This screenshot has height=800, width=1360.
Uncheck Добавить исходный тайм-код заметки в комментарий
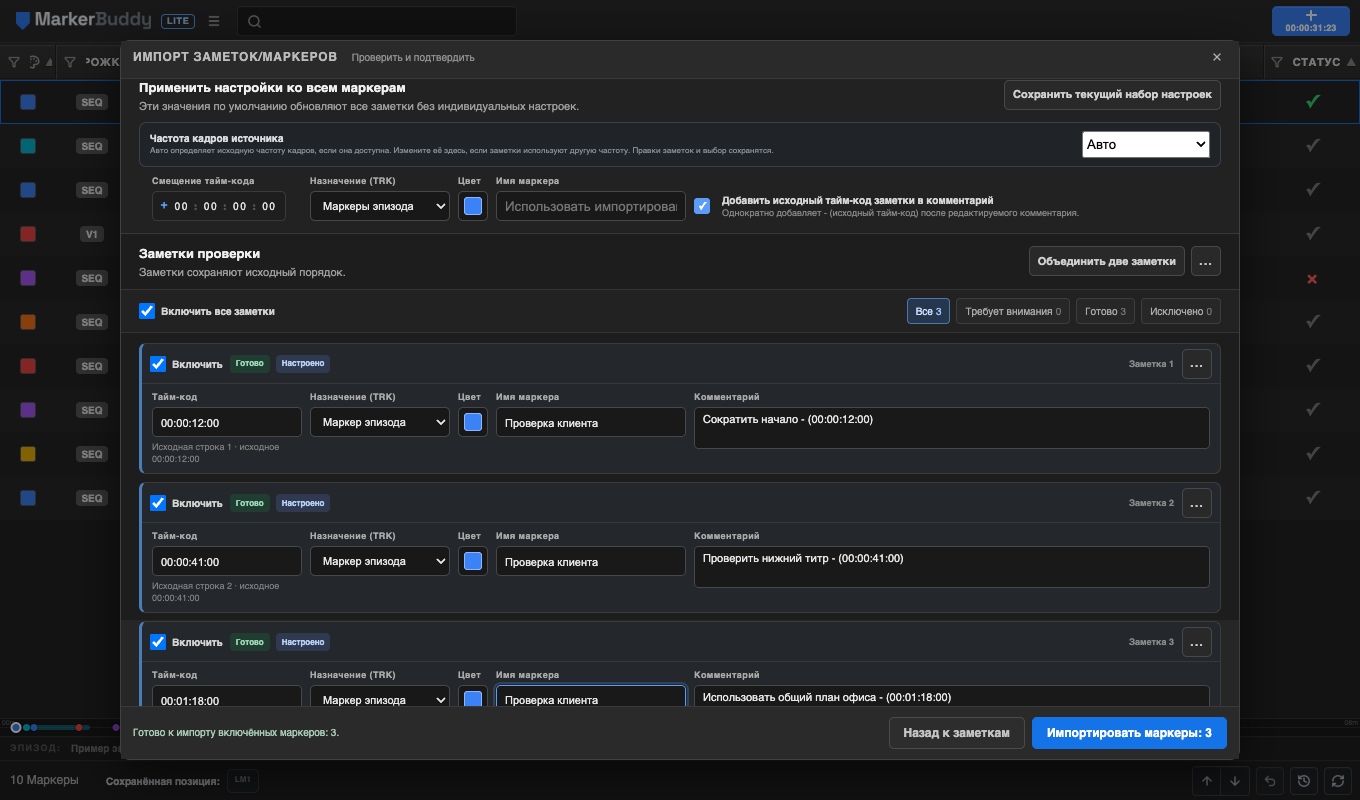coord(703,206)
